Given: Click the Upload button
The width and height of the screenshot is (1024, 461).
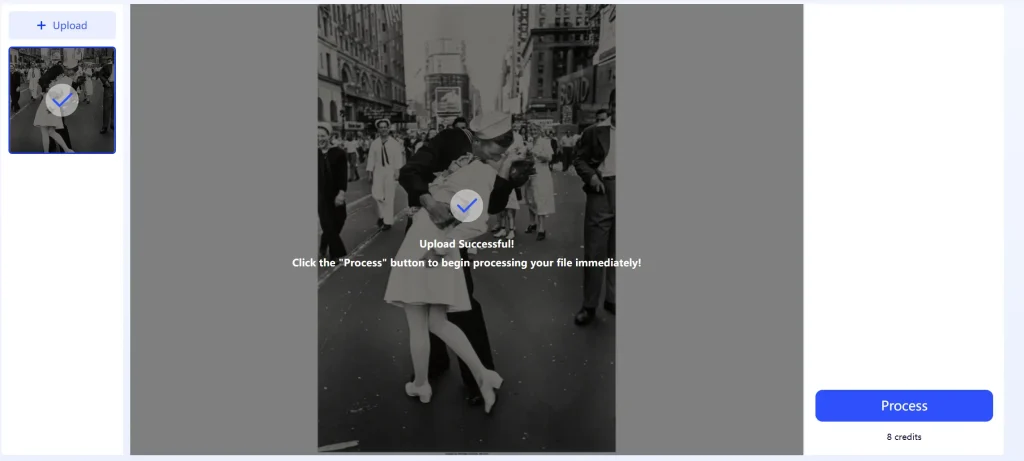Looking at the screenshot, I should [62, 25].
